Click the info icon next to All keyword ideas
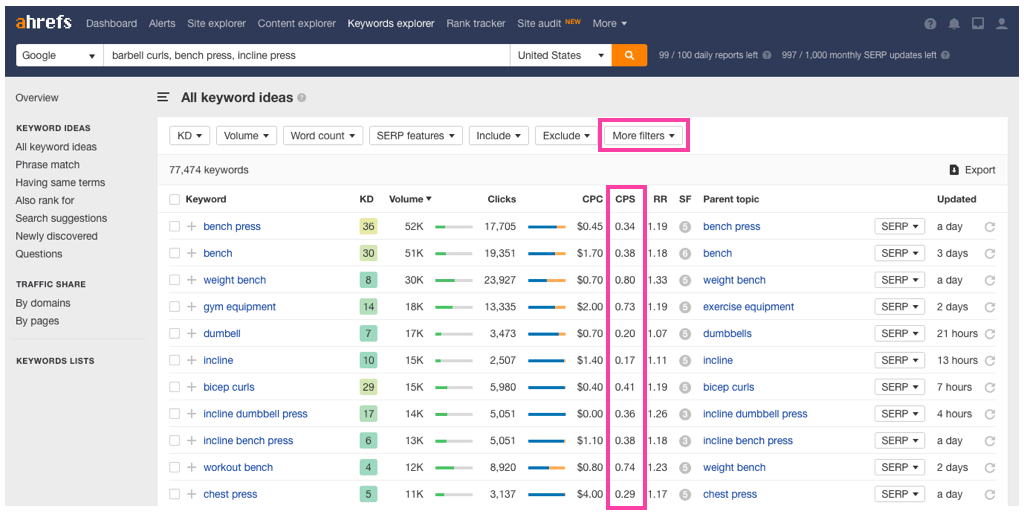 click(302, 98)
